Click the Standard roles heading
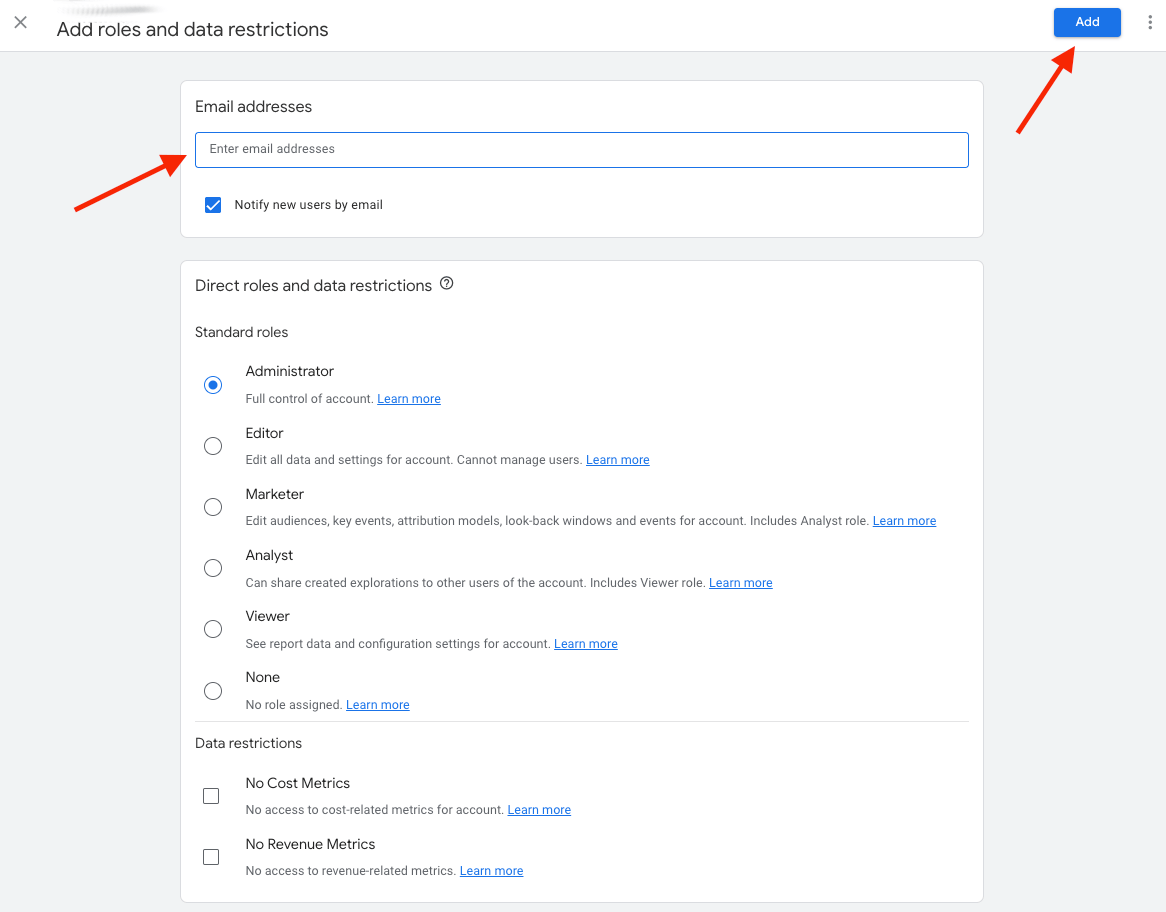 pyautogui.click(x=242, y=333)
